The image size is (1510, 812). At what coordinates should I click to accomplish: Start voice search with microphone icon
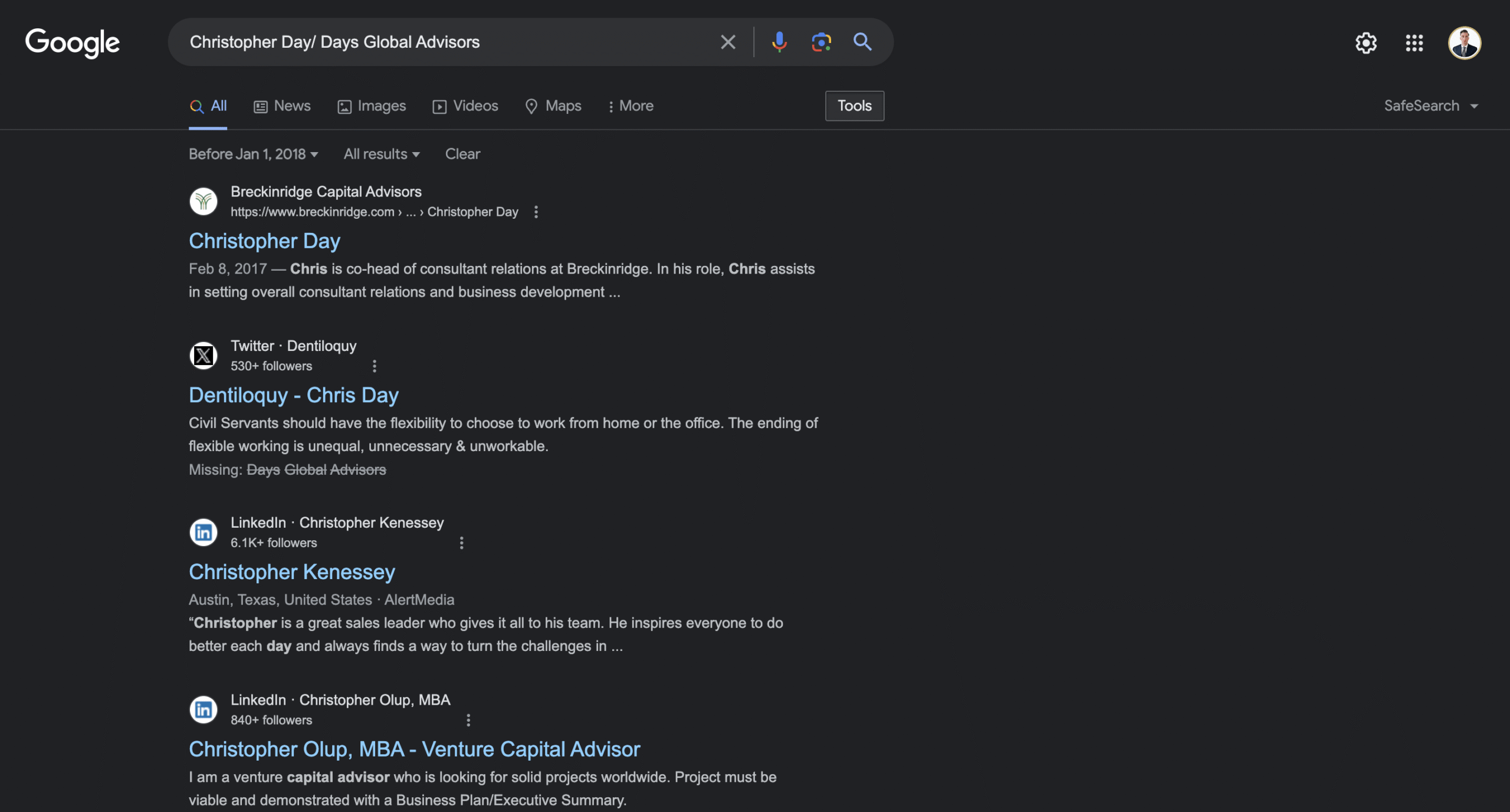(779, 42)
